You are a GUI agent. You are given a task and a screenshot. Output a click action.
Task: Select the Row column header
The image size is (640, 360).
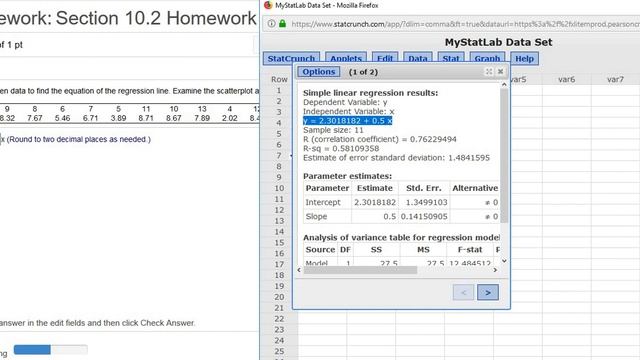tap(279, 79)
